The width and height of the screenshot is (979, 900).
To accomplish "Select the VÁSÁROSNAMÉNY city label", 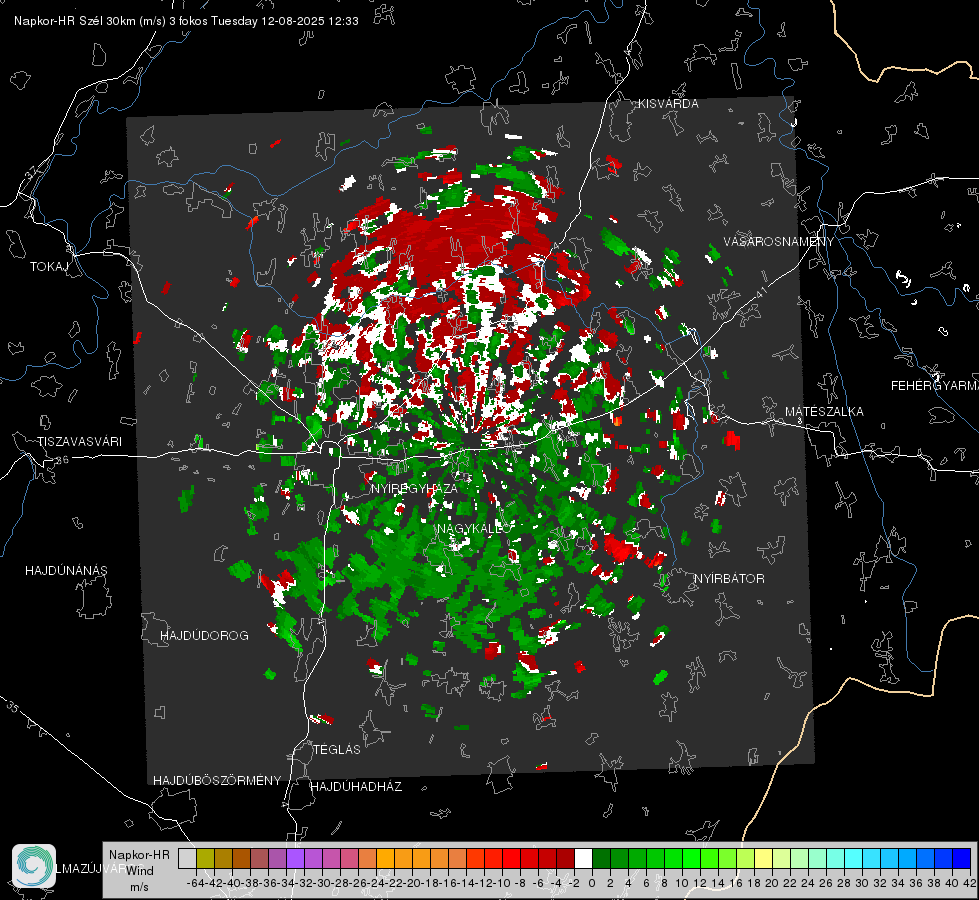I will tap(779, 242).
